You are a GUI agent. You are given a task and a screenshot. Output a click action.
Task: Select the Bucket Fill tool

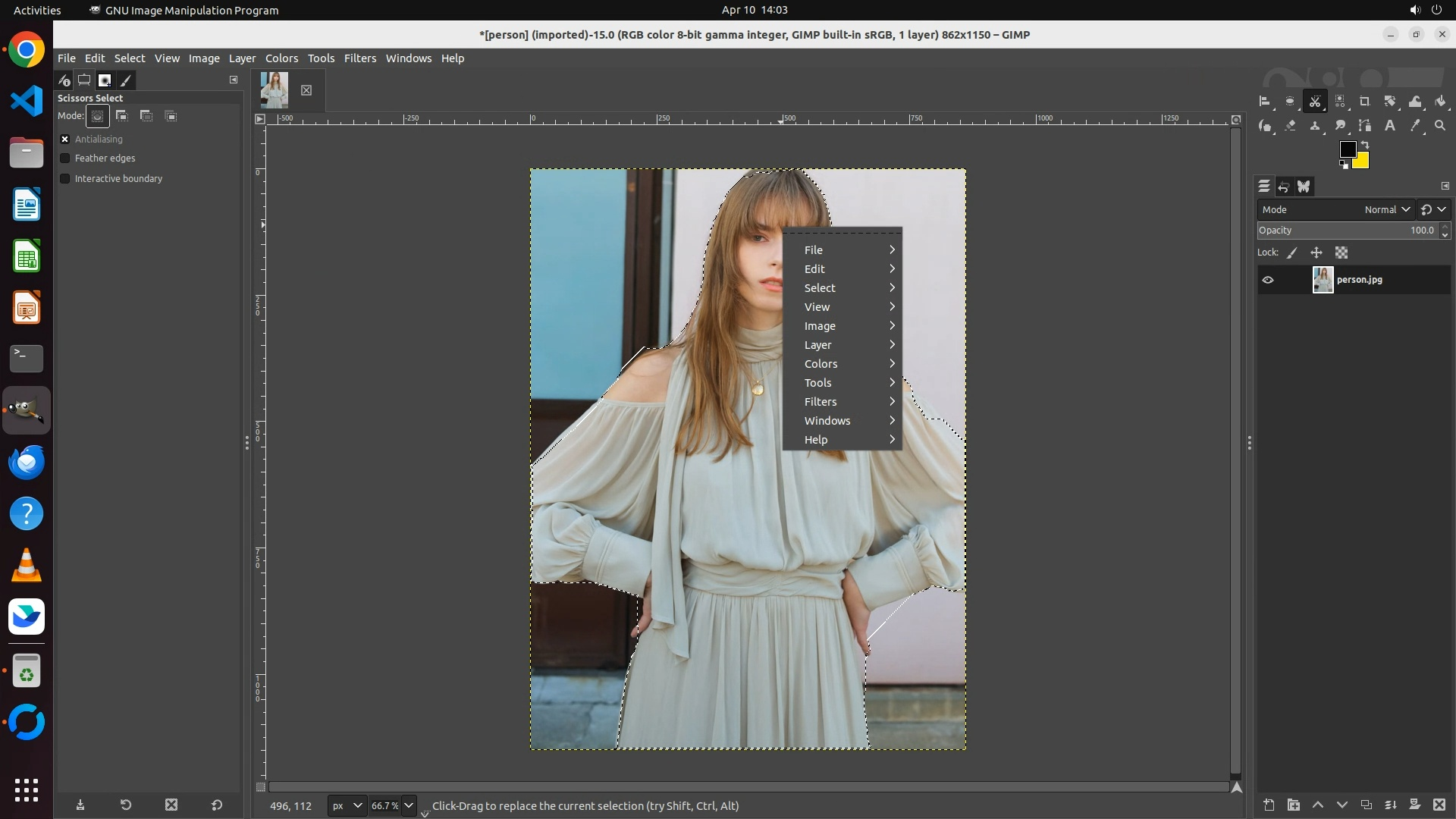click(1440, 102)
